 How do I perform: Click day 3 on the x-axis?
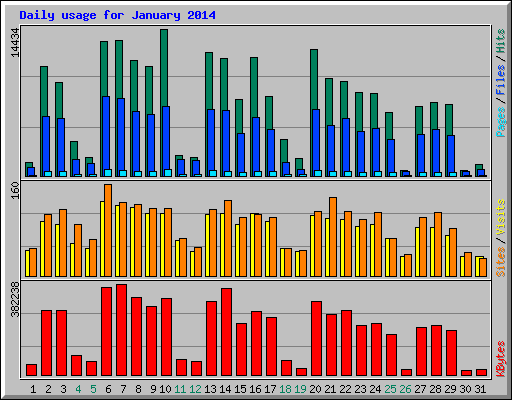pos(63,389)
